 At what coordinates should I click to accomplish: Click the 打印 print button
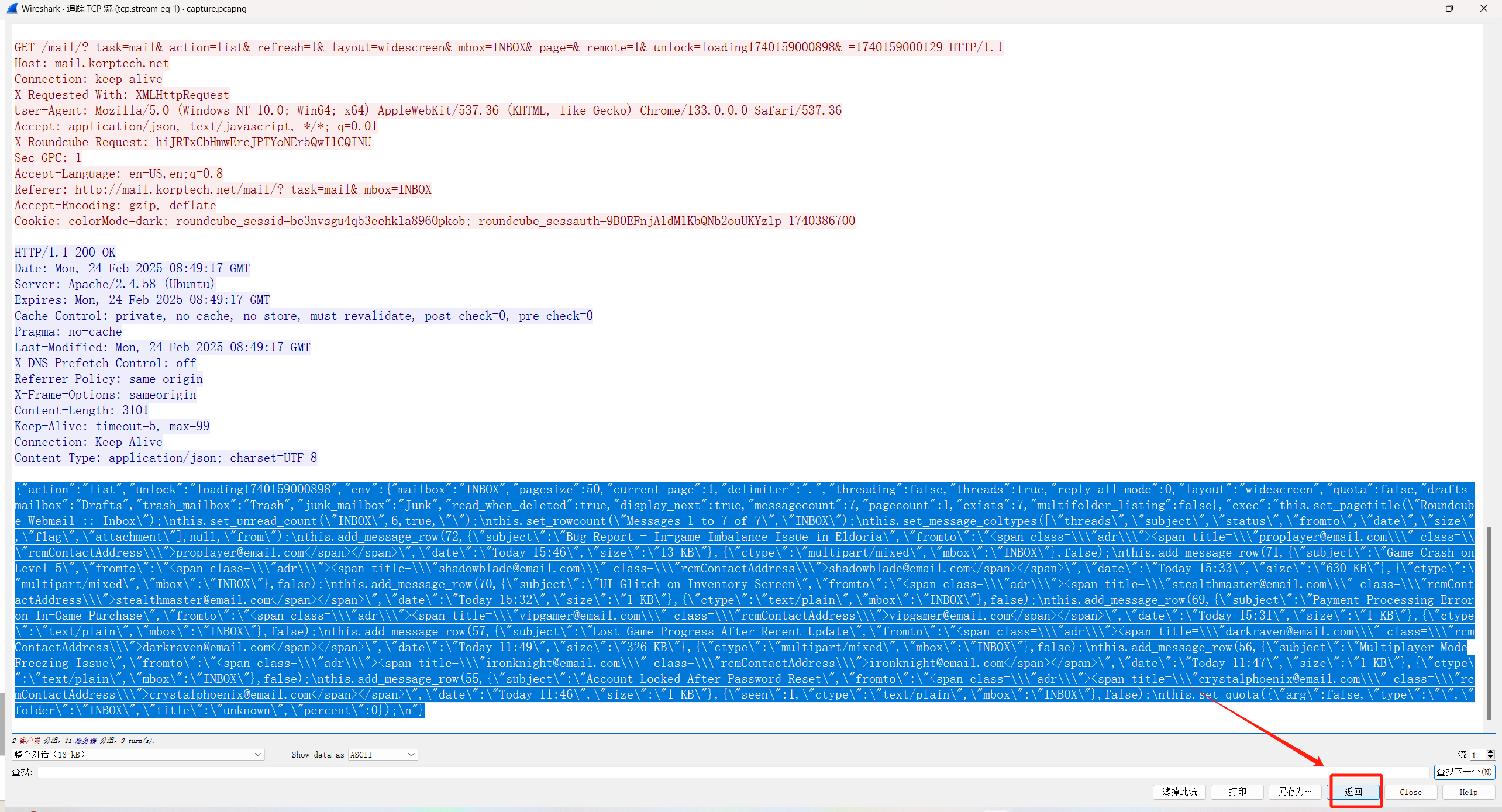(x=1236, y=792)
